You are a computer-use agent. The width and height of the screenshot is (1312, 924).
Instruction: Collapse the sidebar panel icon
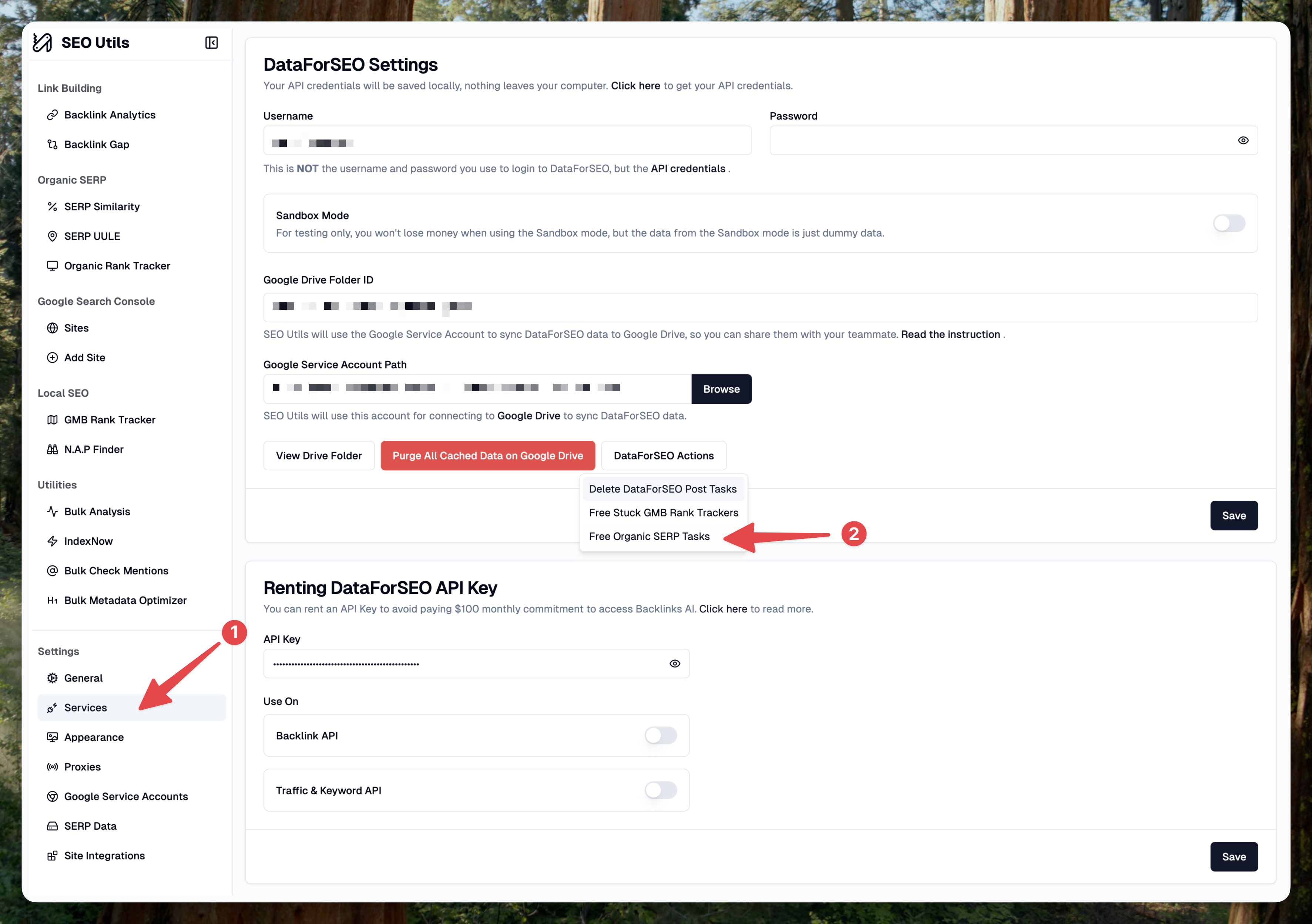click(x=211, y=43)
